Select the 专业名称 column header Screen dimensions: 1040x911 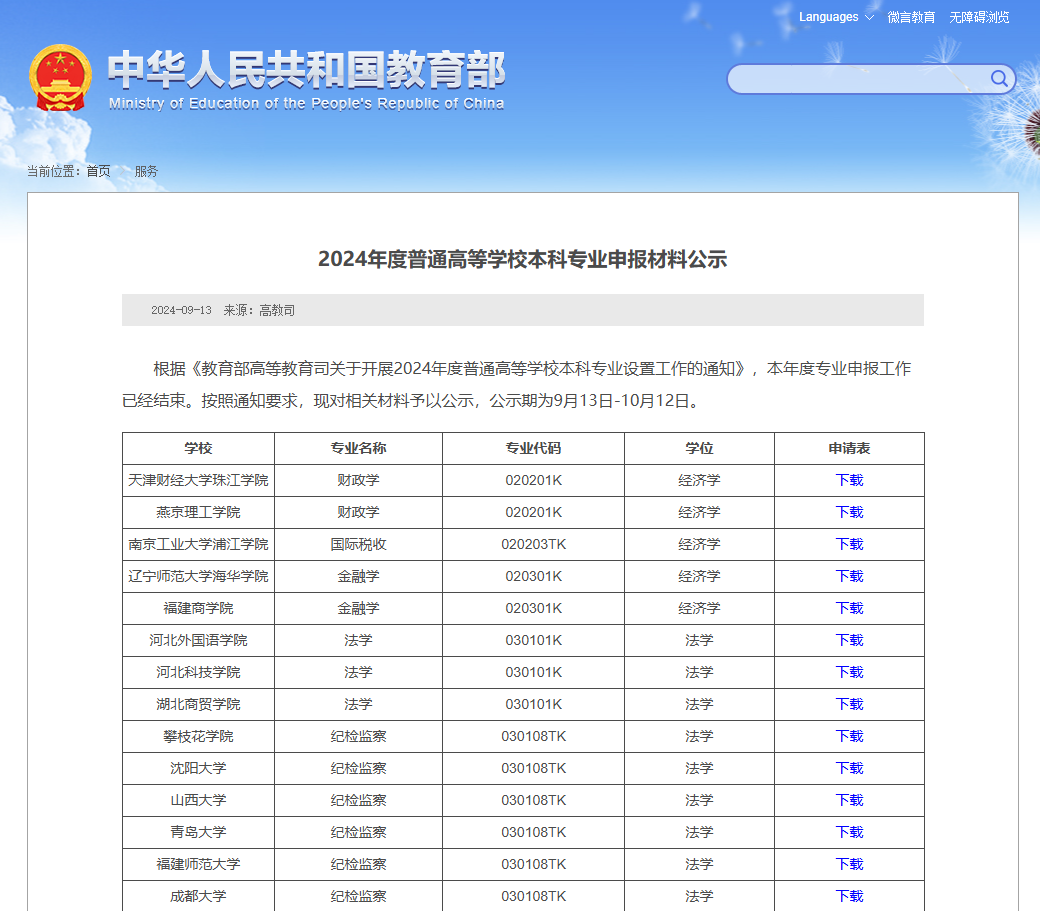[x=358, y=448]
